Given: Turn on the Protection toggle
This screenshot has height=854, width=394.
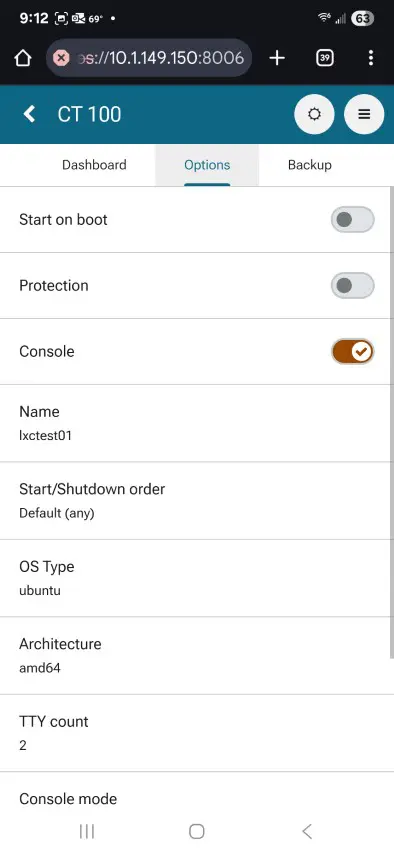Looking at the screenshot, I should point(353,285).
